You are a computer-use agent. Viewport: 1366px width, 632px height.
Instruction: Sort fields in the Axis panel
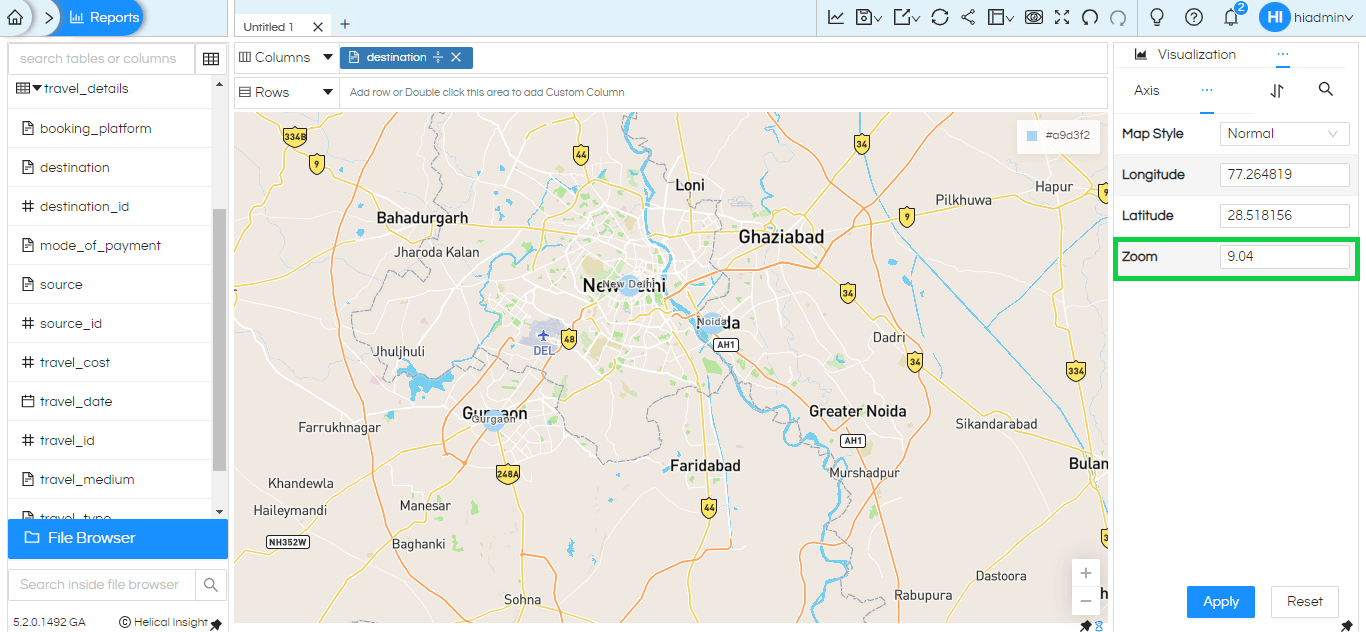(x=1277, y=90)
